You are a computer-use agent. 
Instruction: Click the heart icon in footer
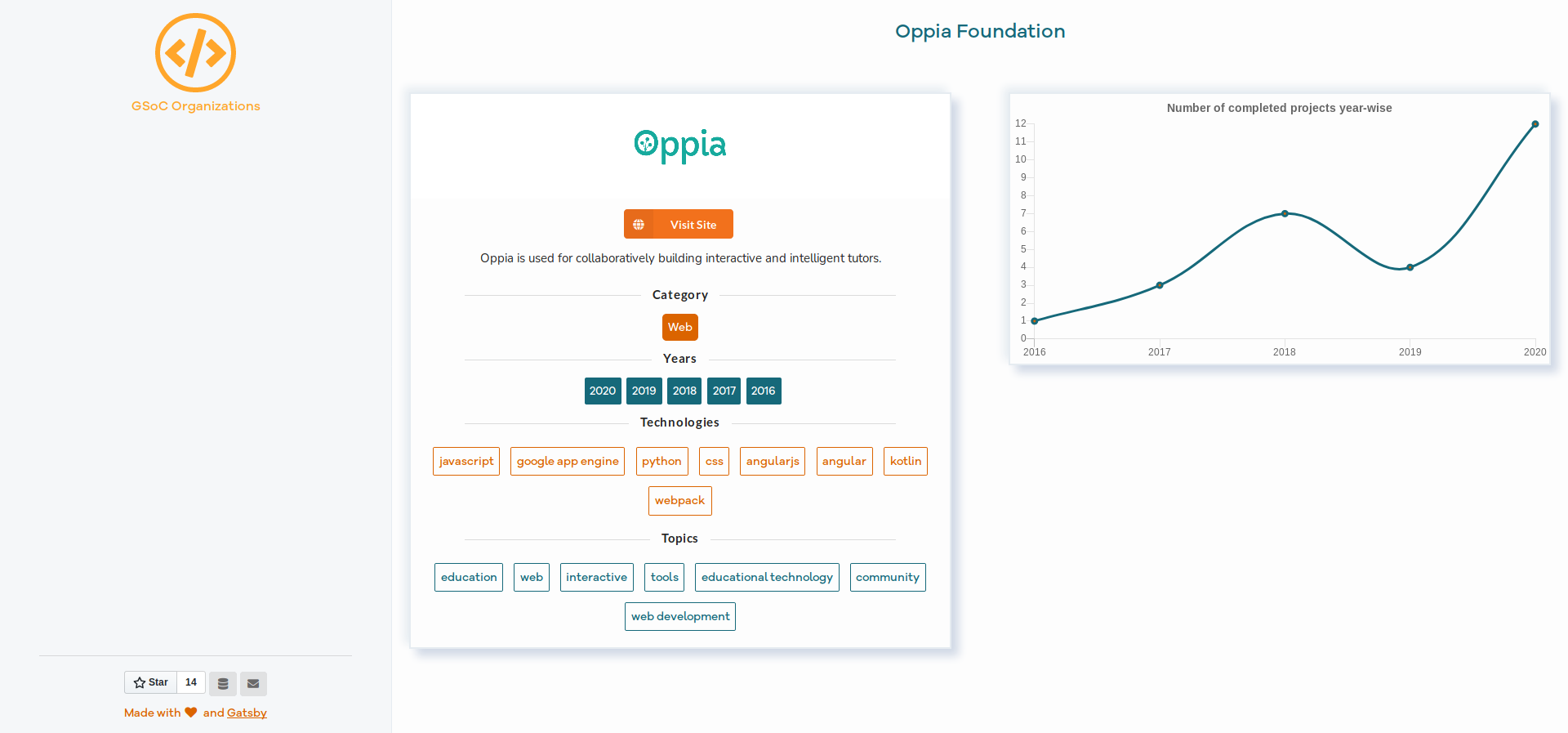(191, 713)
